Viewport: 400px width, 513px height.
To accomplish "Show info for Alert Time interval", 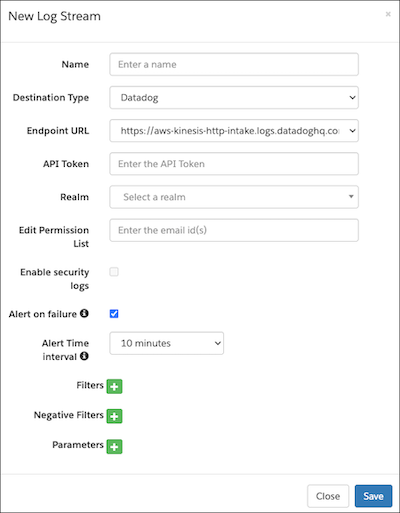I will tap(84, 356).
